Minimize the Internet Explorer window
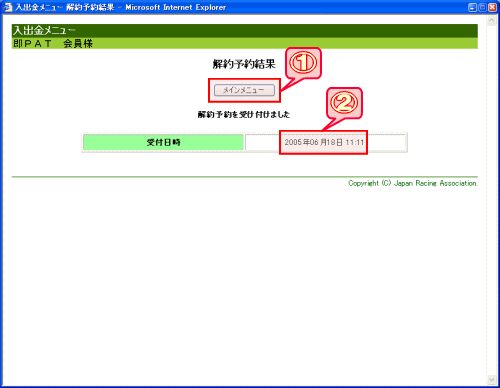 click(472, 7)
